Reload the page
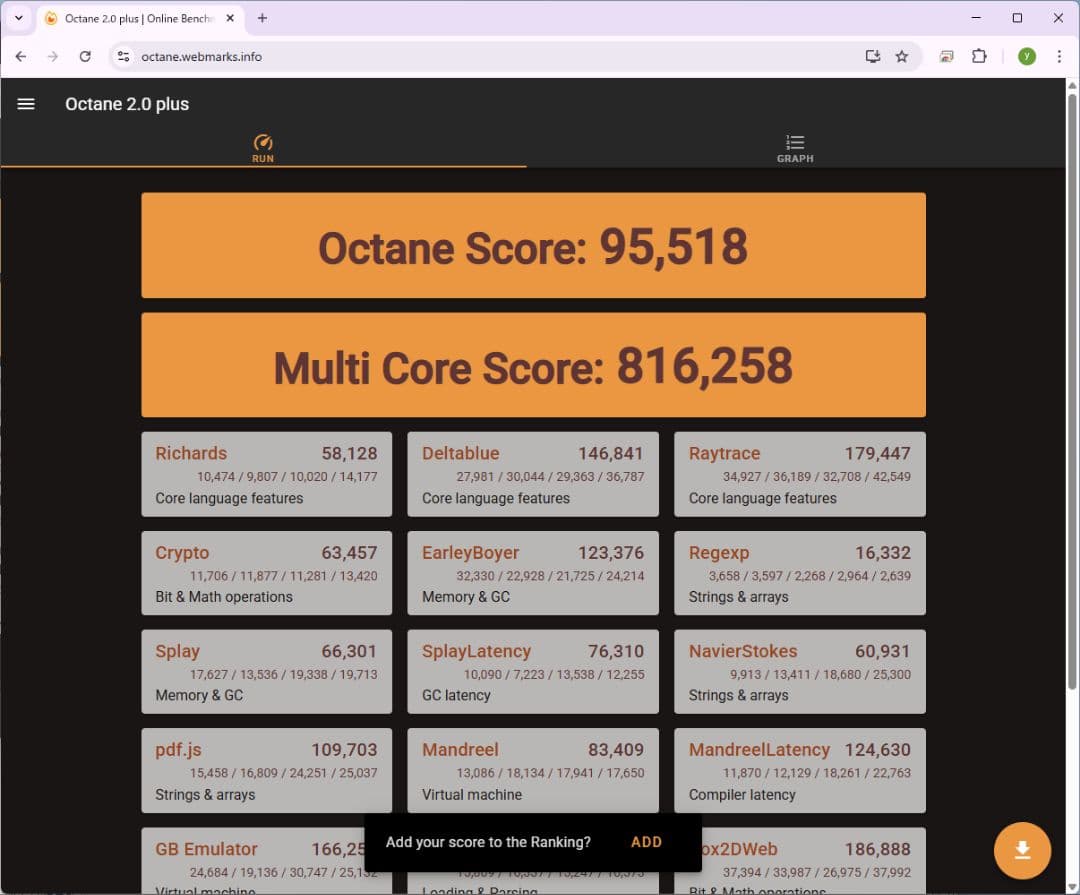1080x895 pixels. [84, 56]
